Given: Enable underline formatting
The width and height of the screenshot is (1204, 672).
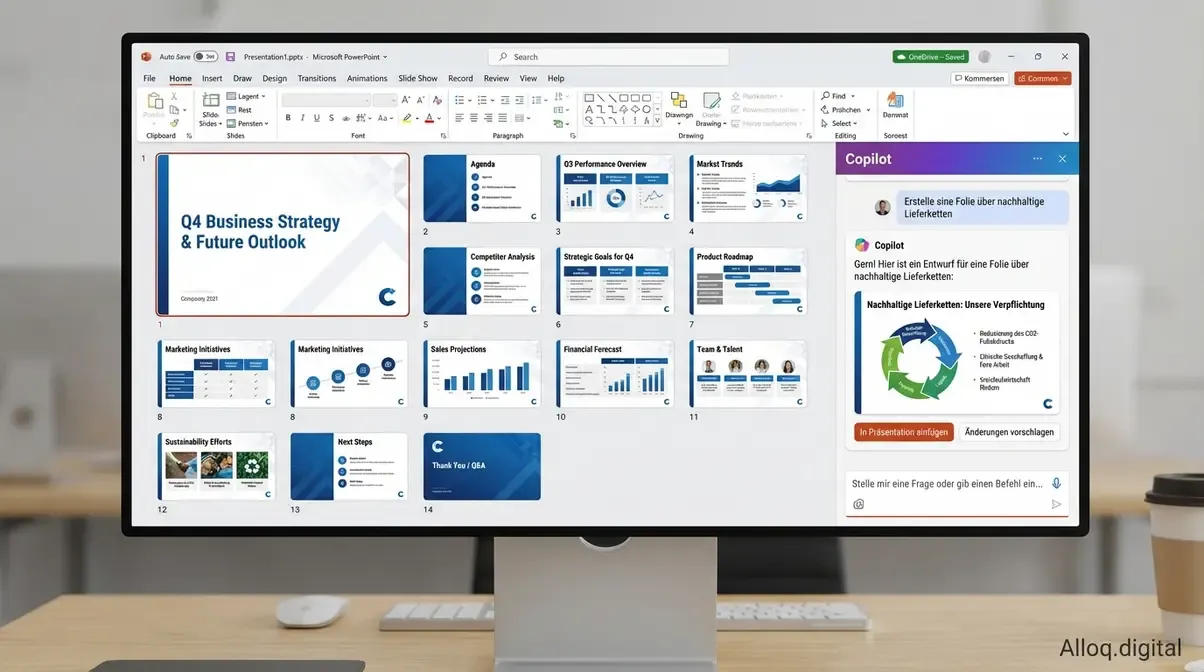Looking at the screenshot, I should pos(316,118).
